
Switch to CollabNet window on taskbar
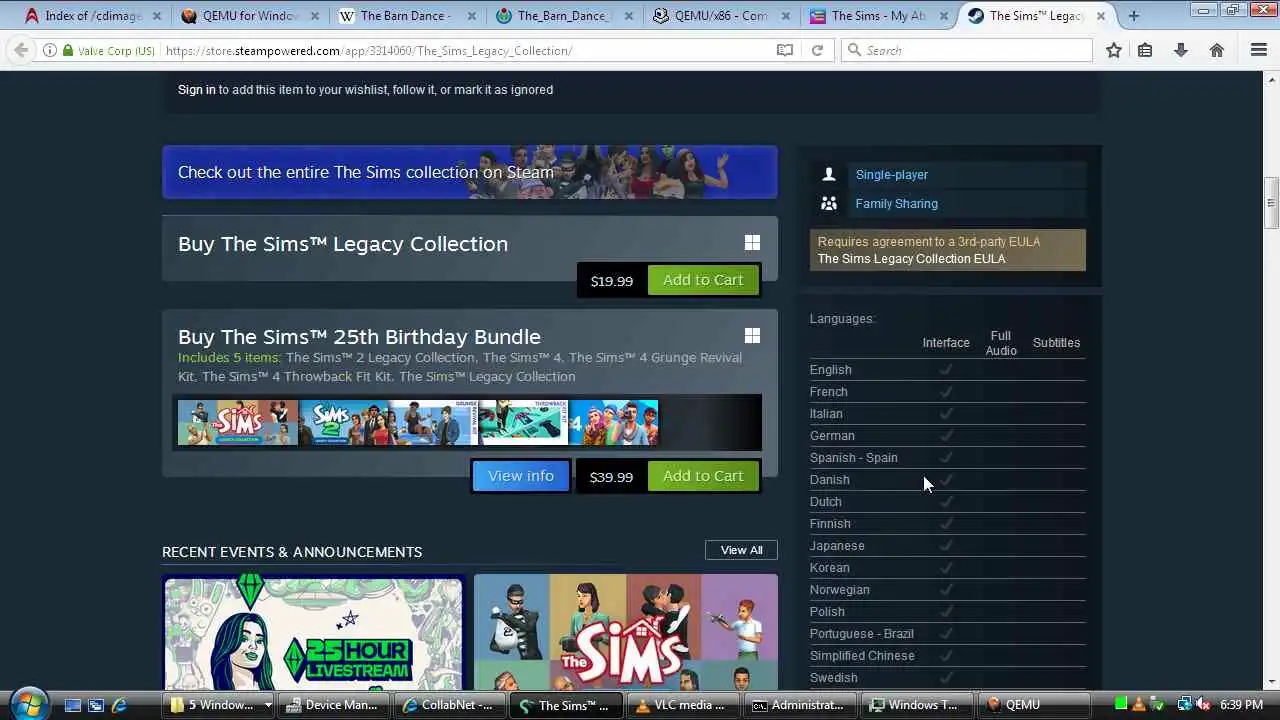[x=447, y=705]
